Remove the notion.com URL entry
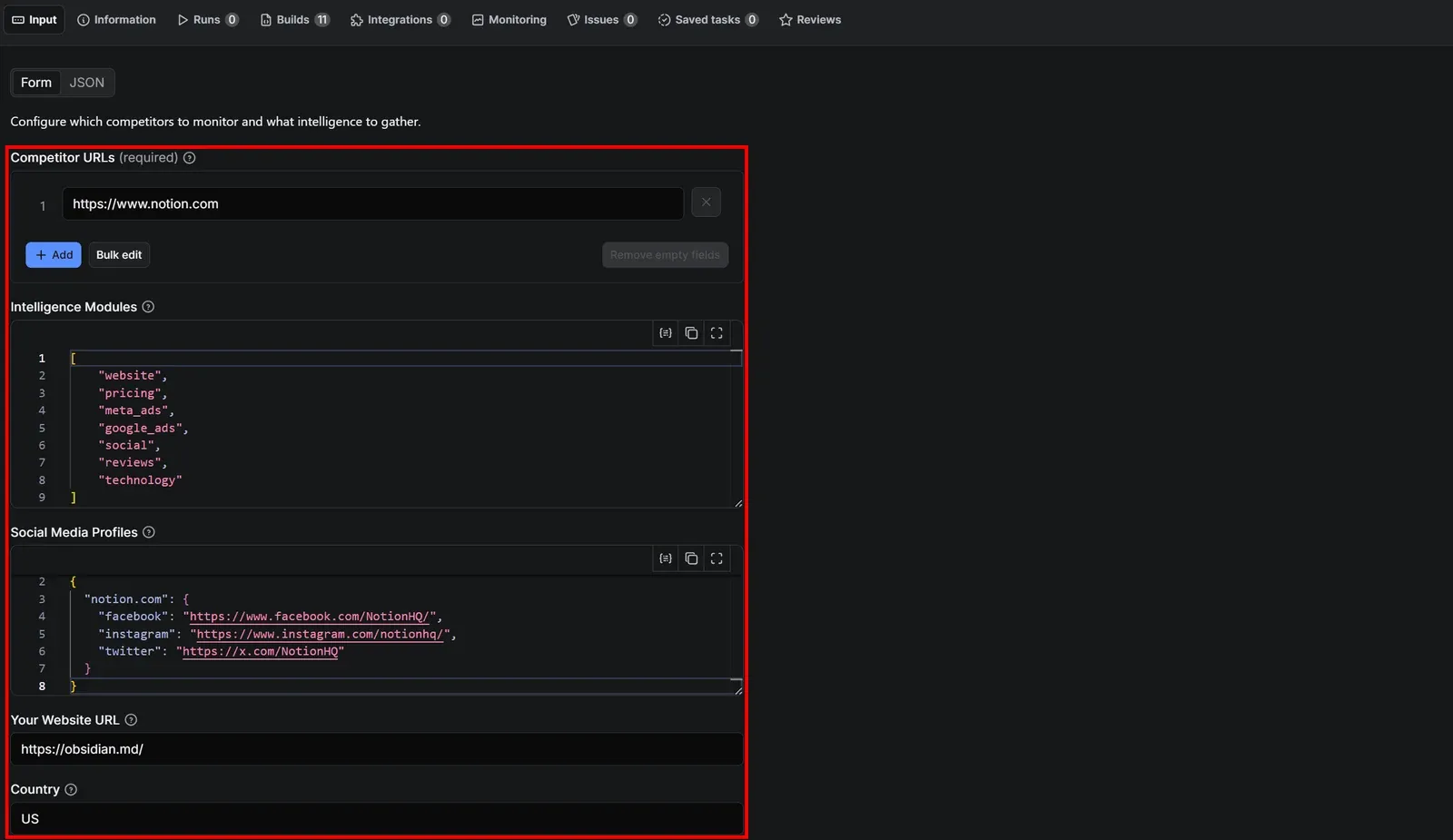1453x840 pixels. 706,203
